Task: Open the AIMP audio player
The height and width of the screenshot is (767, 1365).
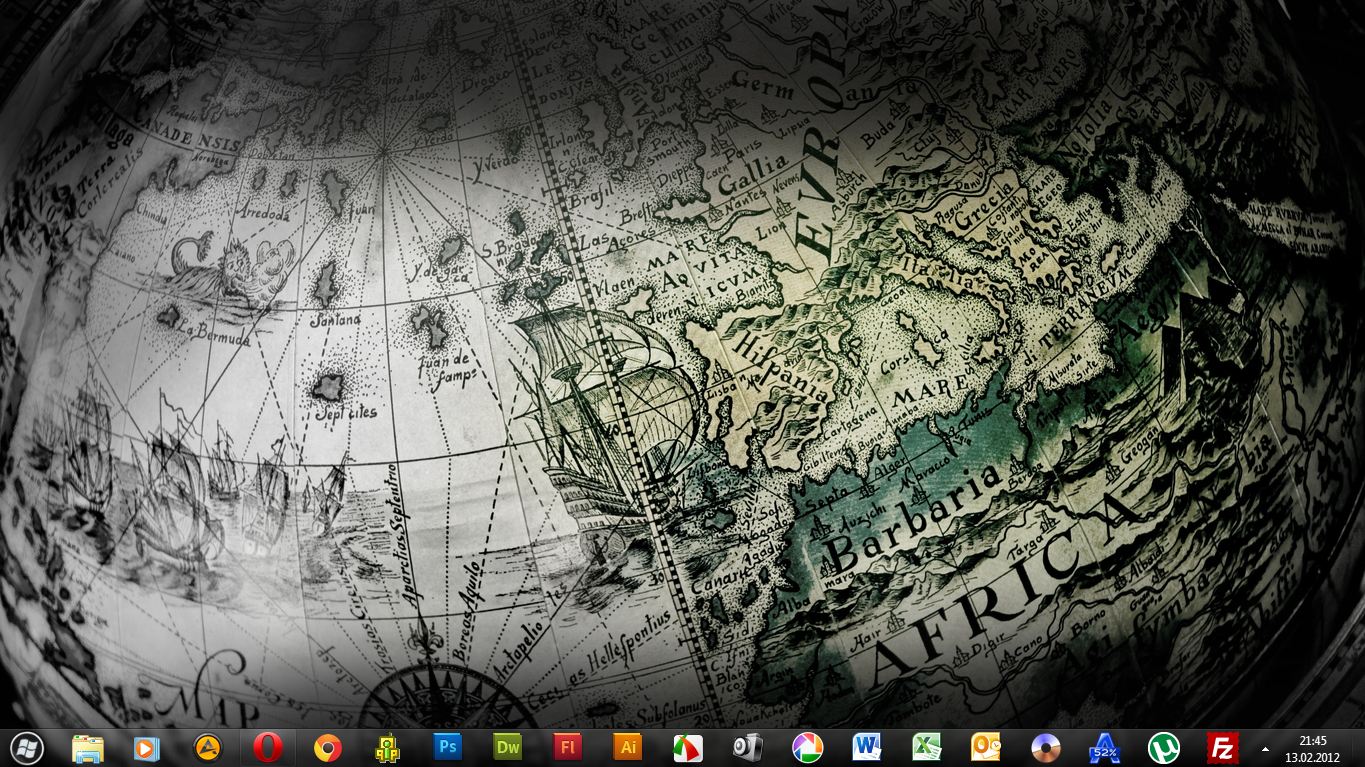Action: point(206,748)
